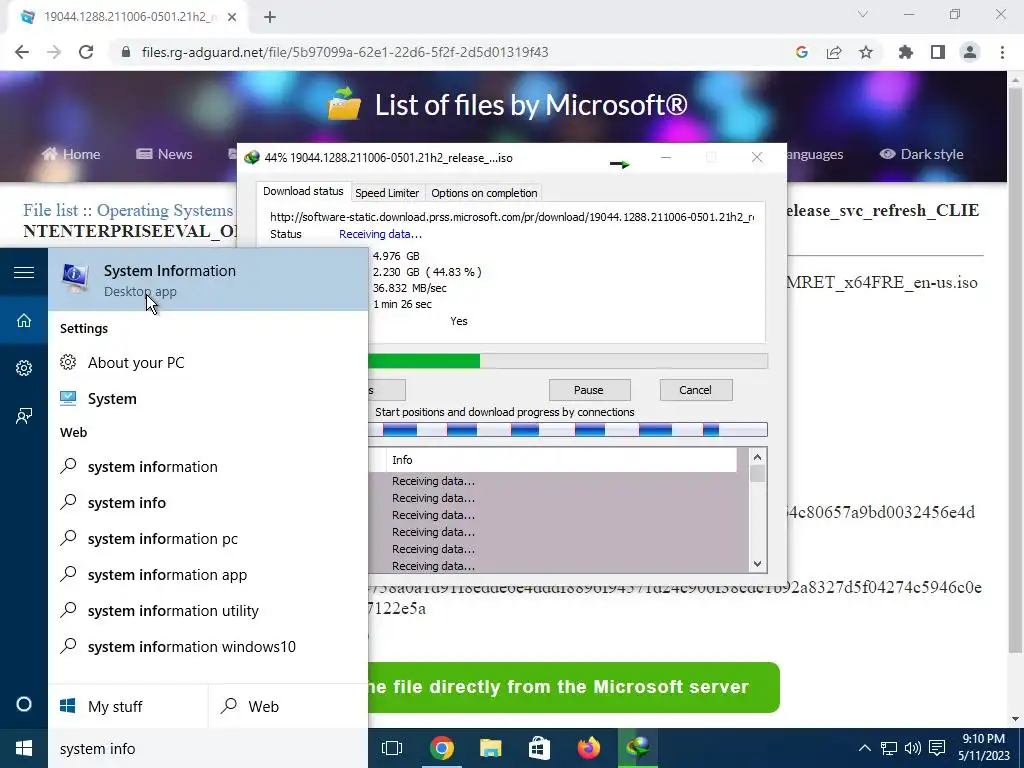Open the Start menu hamburger icon
This screenshot has height=768, width=1024.
[x=24, y=272]
